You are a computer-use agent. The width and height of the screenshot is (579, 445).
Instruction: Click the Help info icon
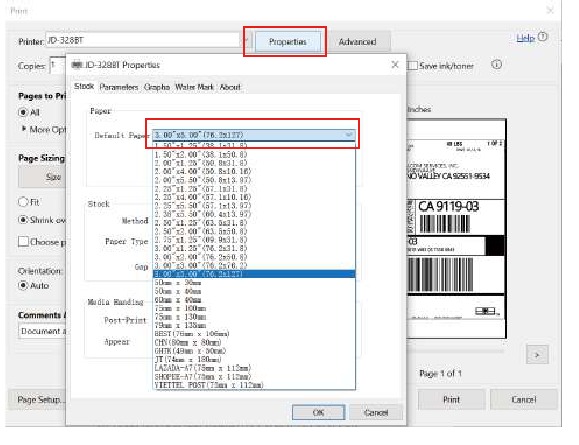point(542,37)
